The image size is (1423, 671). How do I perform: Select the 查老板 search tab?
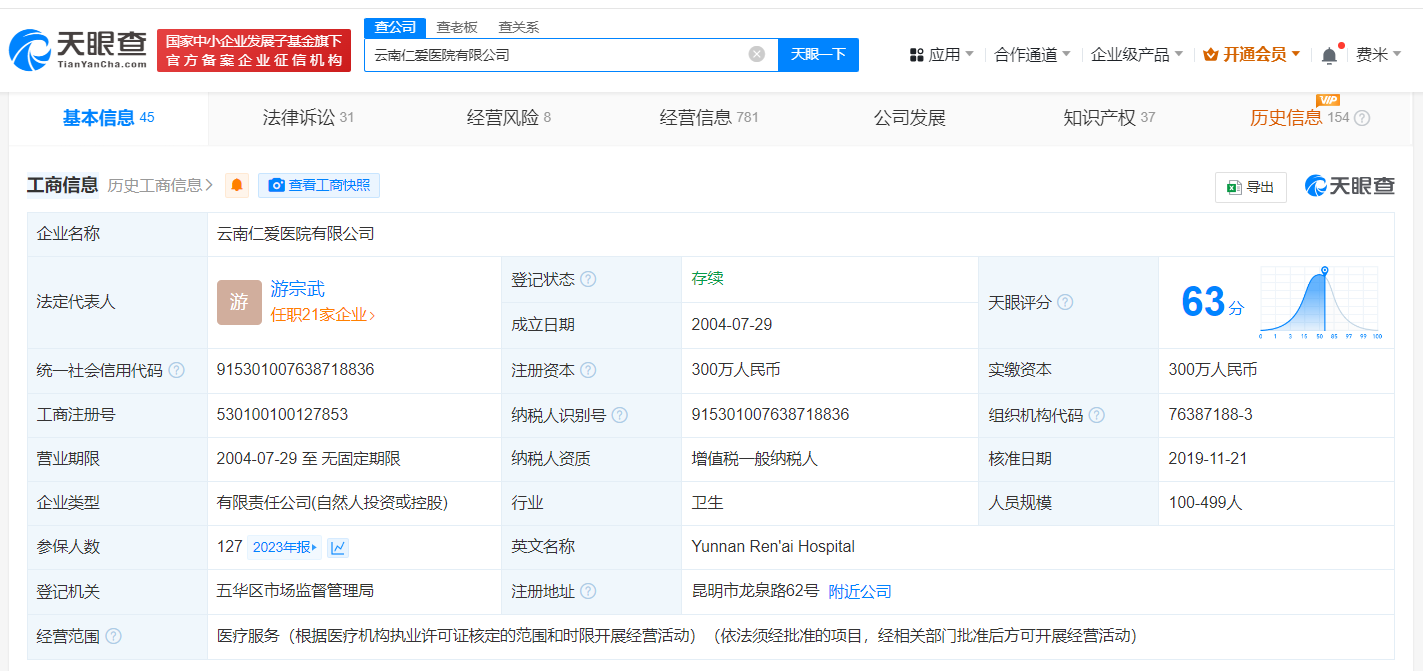tap(457, 27)
